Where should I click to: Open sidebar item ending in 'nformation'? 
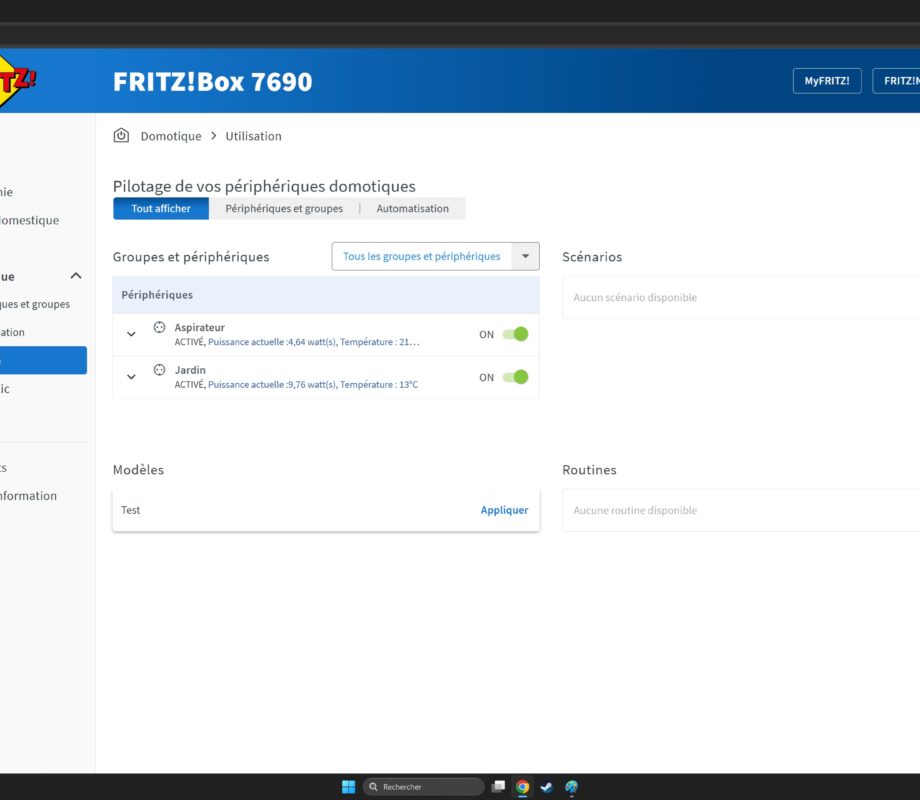click(28, 495)
